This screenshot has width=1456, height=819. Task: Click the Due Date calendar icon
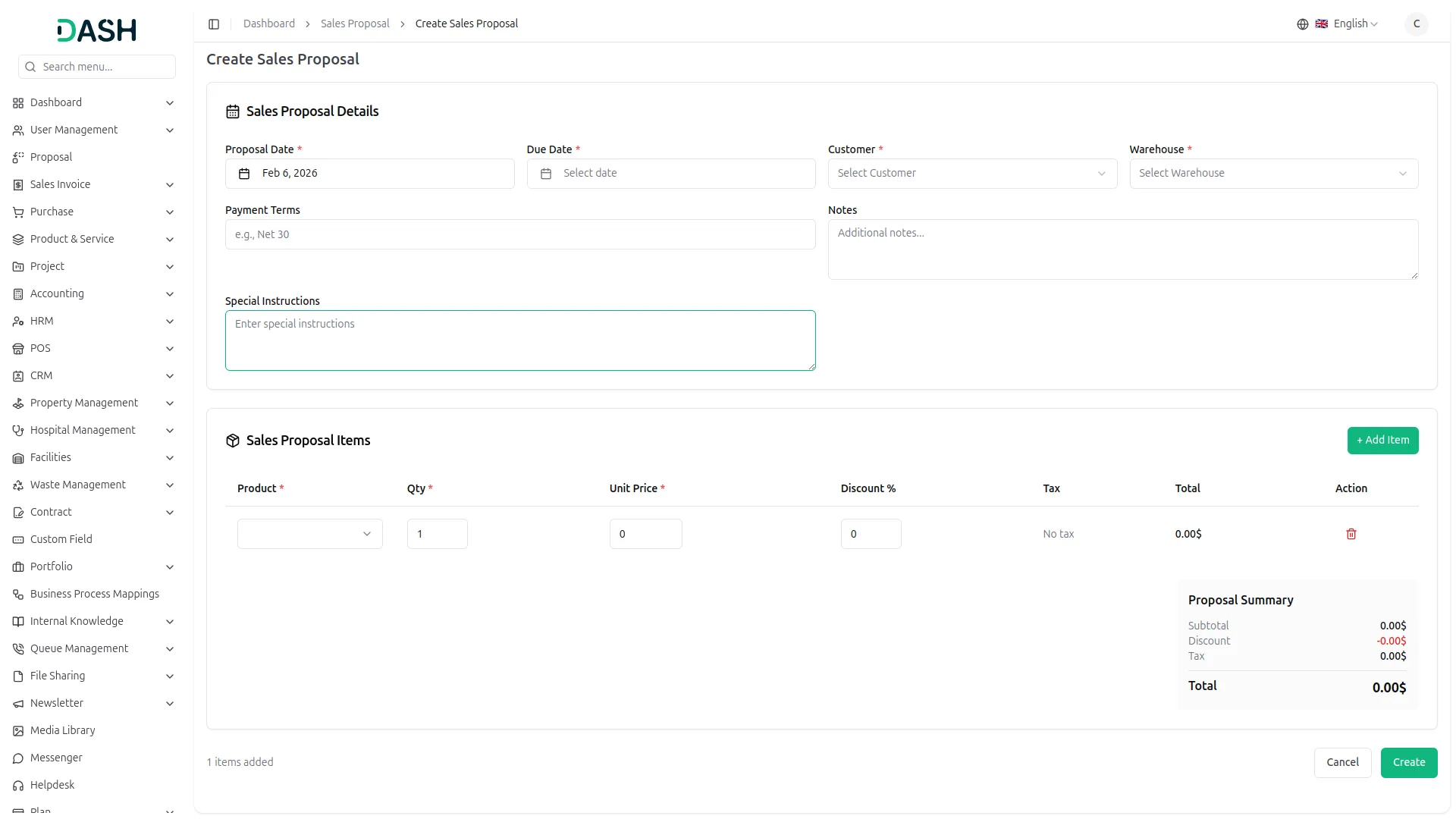tap(545, 174)
